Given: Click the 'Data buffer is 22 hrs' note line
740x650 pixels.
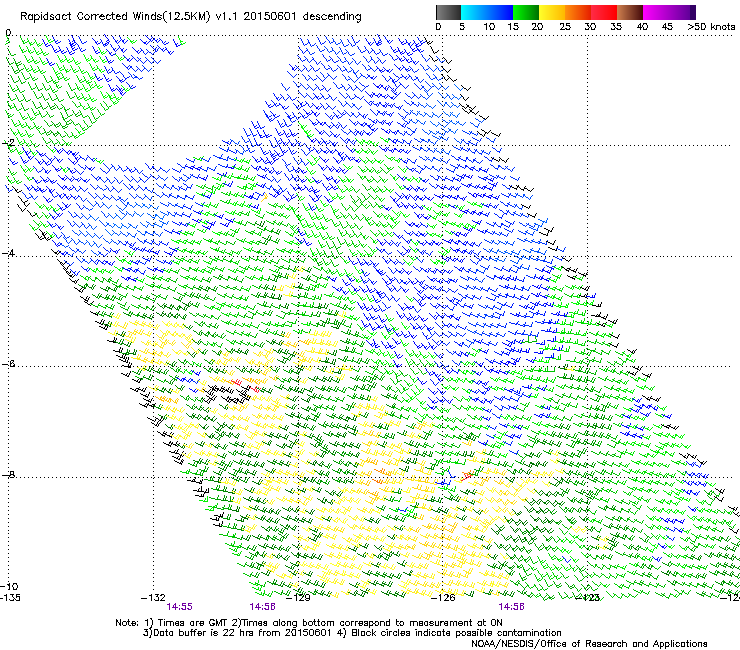Looking at the screenshot, I should point(352,633).
